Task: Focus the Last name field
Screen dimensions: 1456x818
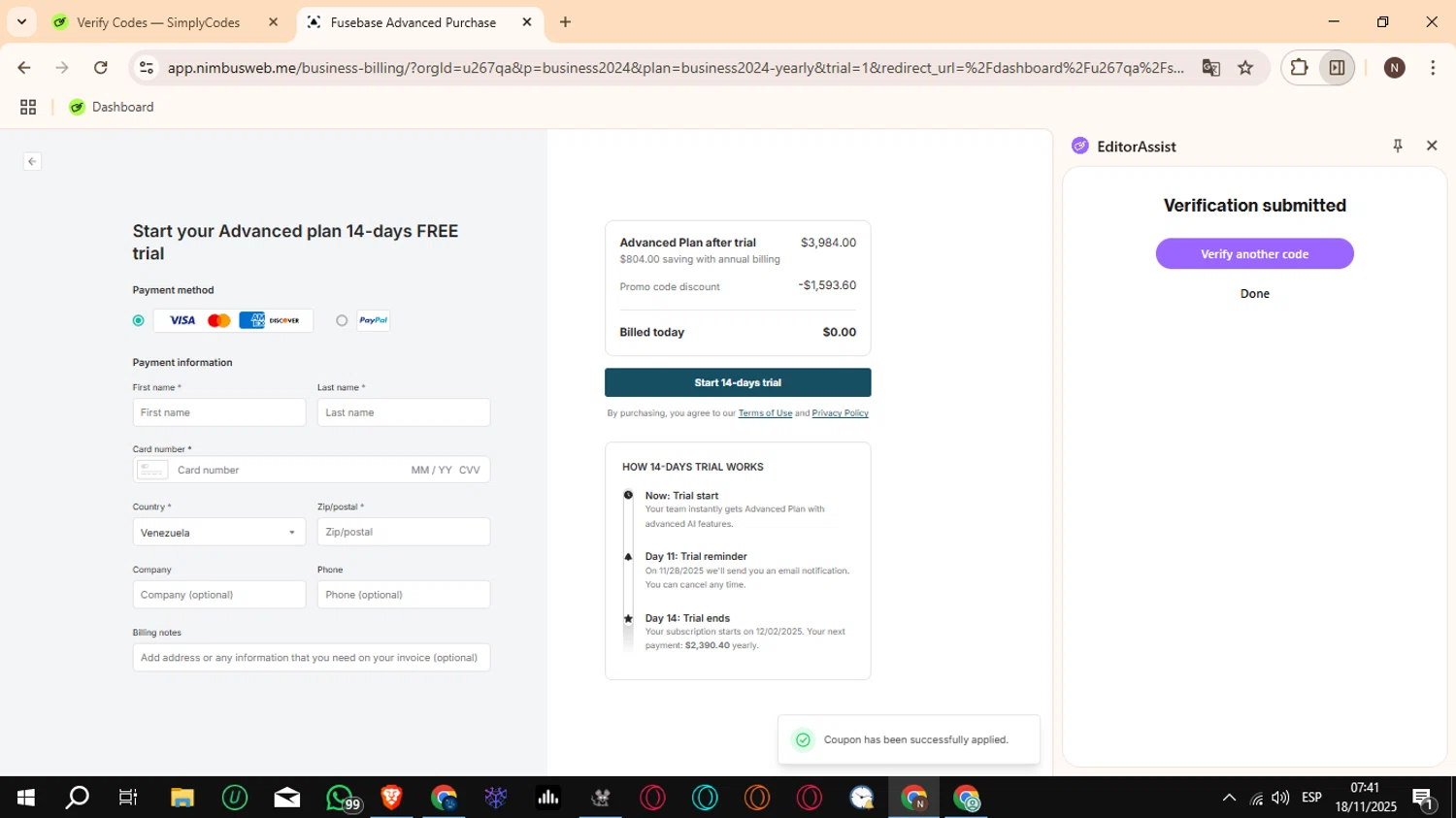Action: 404,412
